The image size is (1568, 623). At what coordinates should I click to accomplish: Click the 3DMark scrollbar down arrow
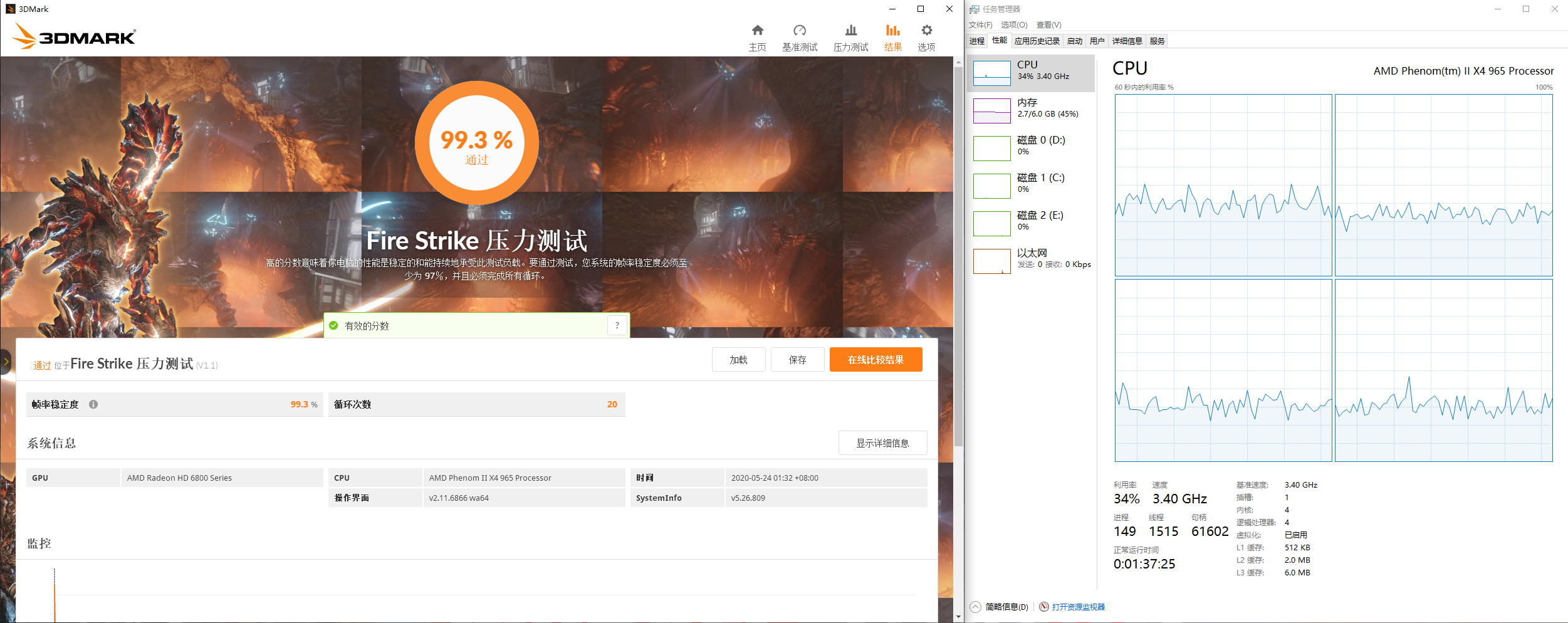pyautogui.click(x=958, y=617)
